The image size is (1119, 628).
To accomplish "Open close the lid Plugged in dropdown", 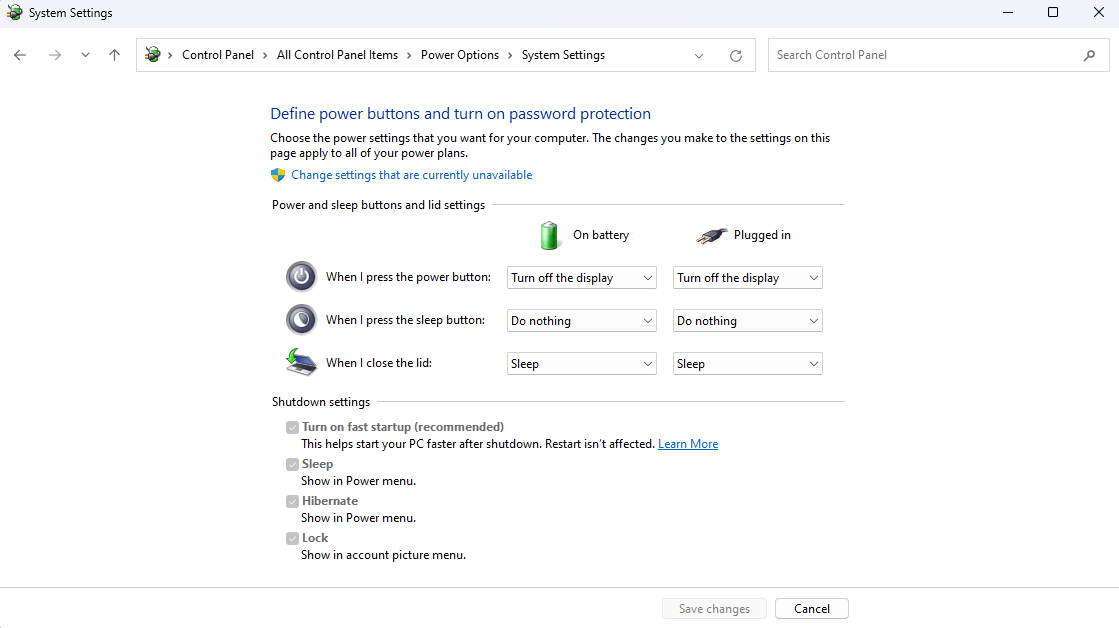I will (x=747, y=363).
